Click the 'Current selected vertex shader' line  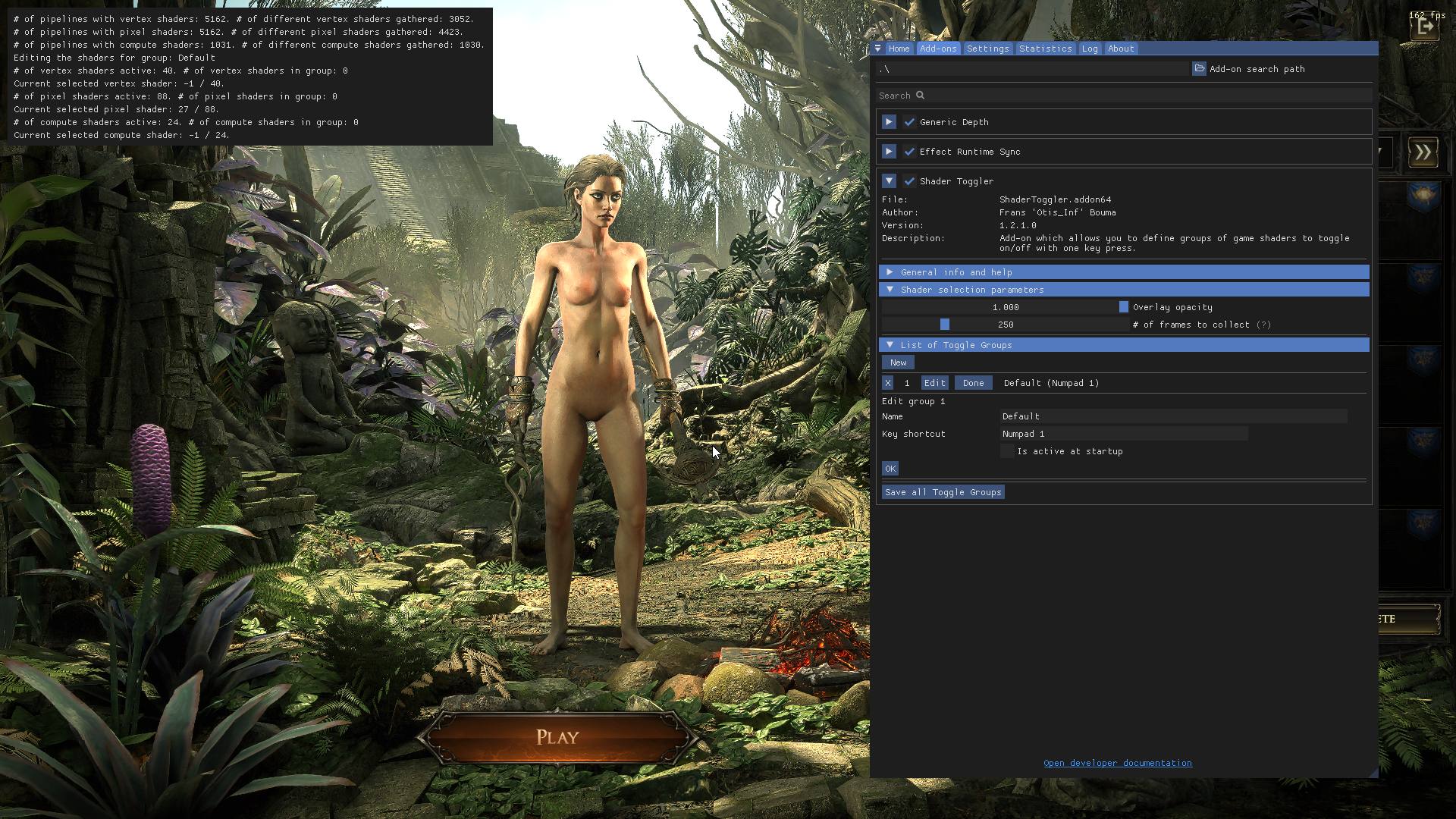click(x=118, y=83)
